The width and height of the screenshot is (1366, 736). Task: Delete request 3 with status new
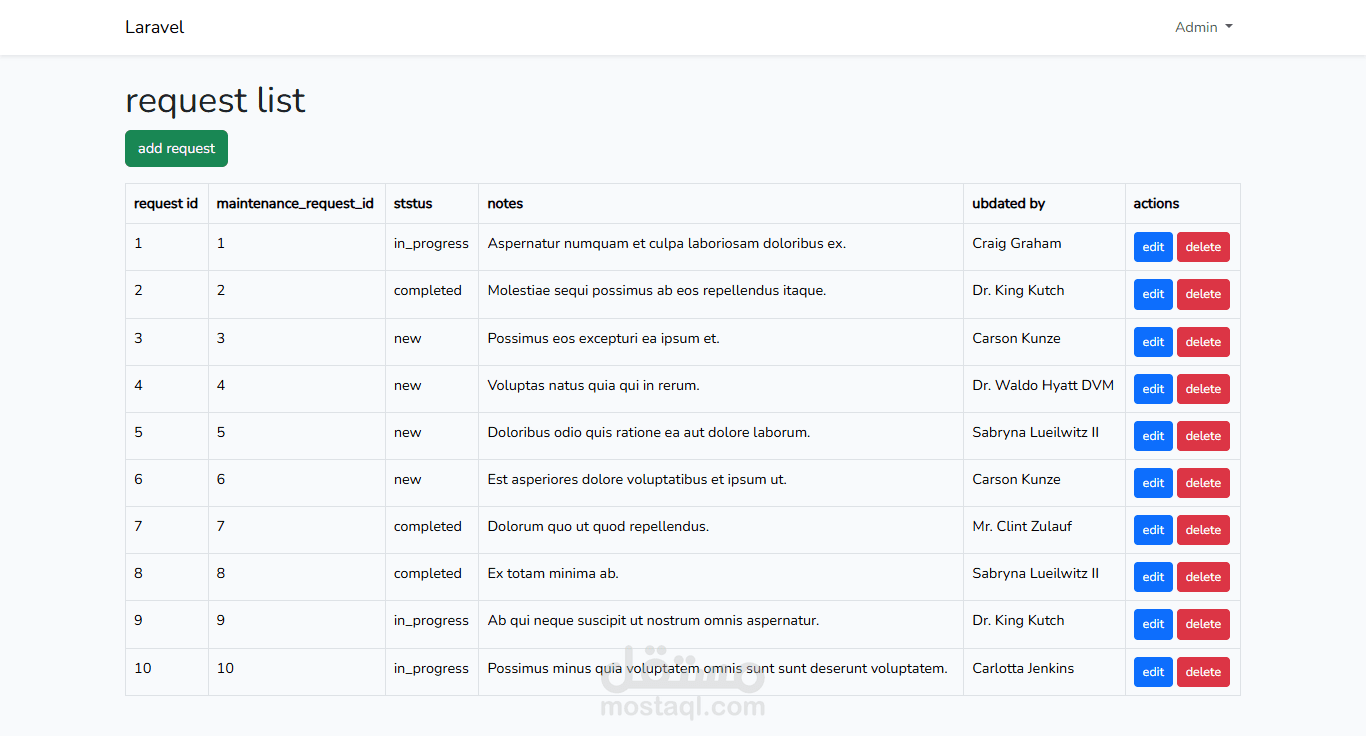click(x=1203, y=342)
